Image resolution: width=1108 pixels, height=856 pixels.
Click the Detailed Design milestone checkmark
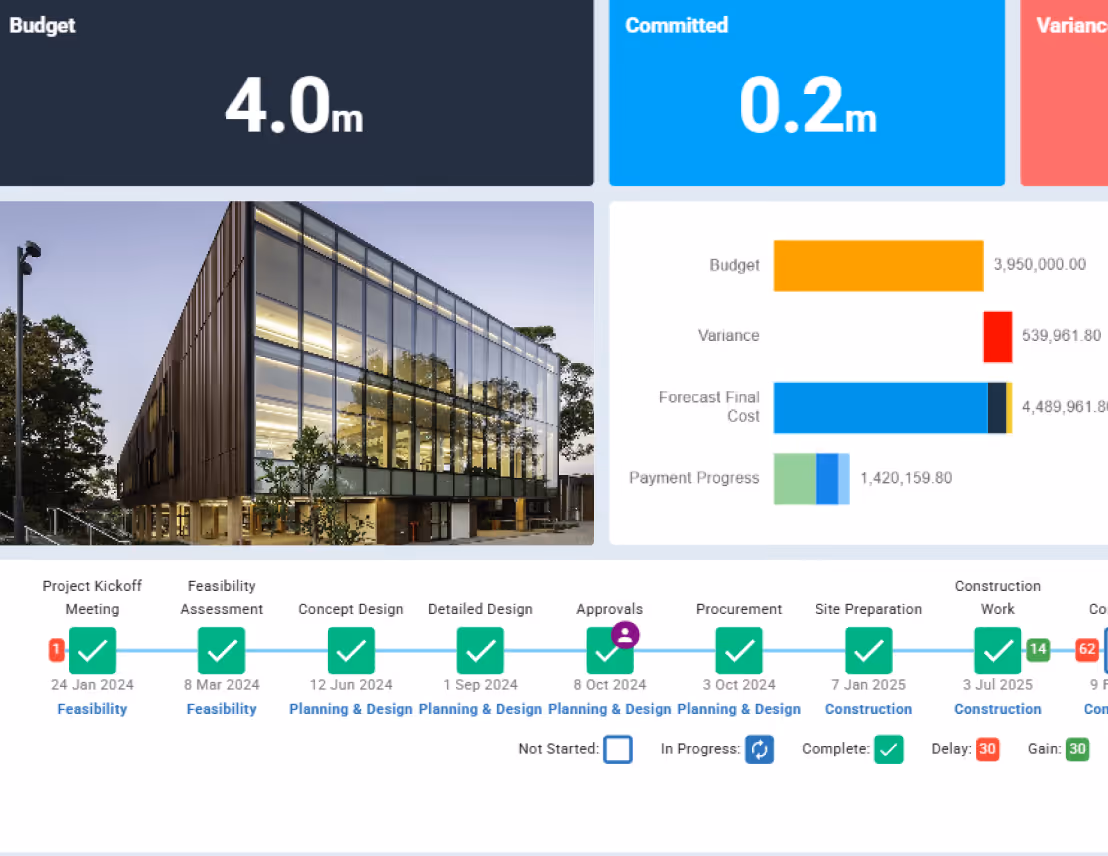tap(480, 650)
